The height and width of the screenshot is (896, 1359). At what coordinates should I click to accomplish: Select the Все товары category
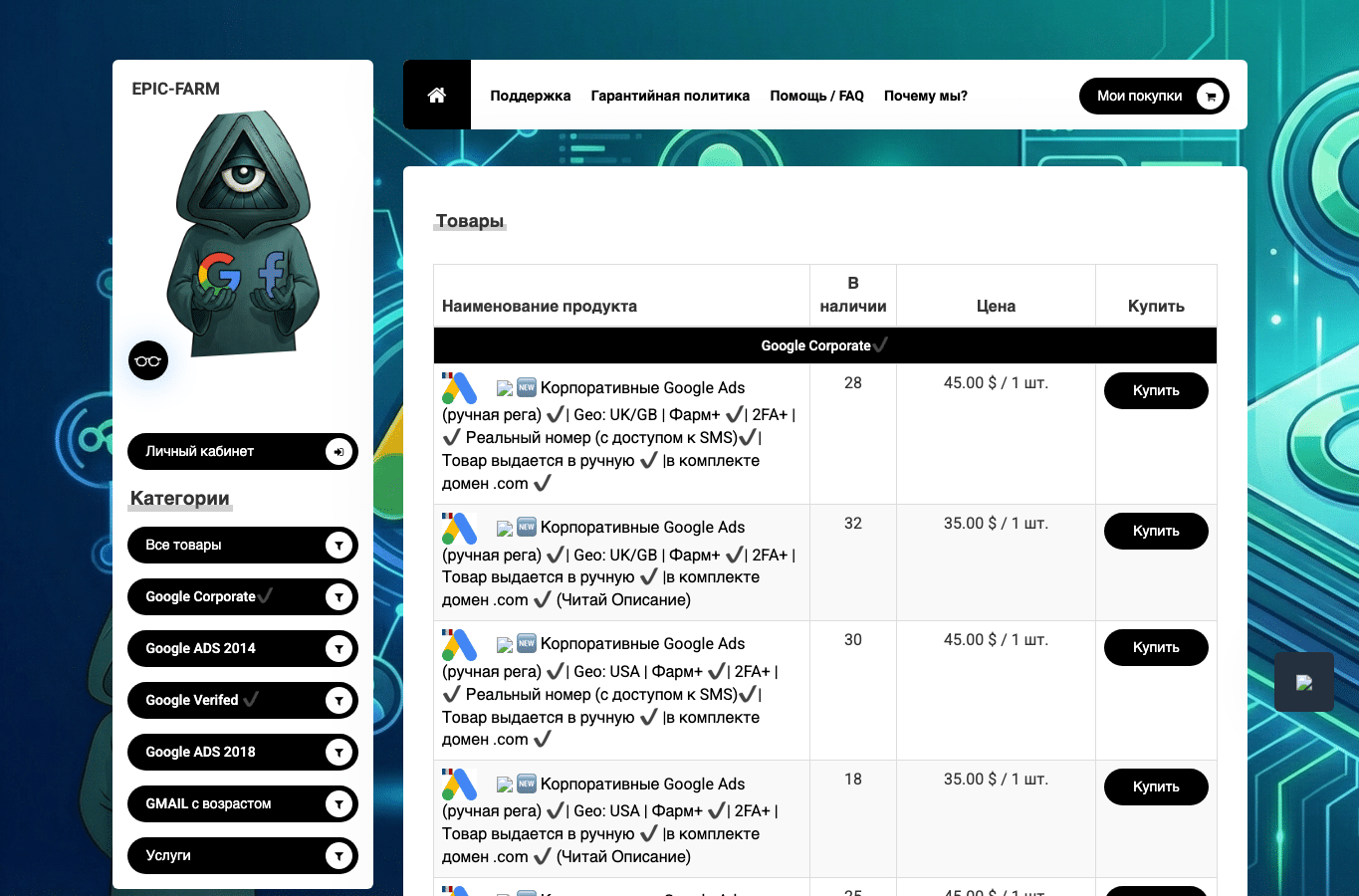[x=243, y=546]
